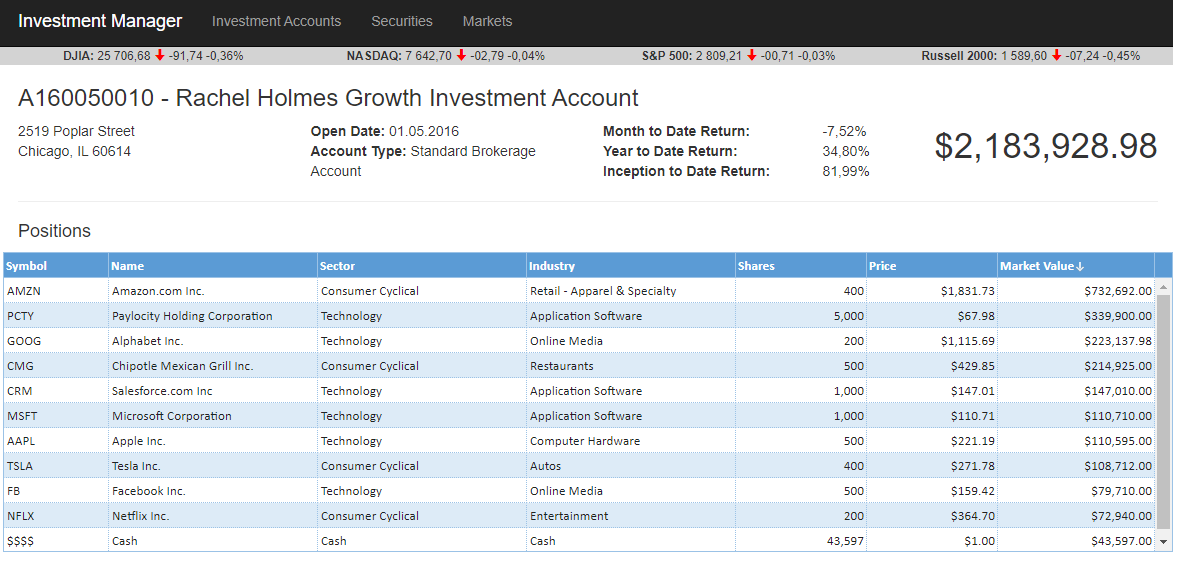Viewport: 1179px width, 568px height.
Task: Click the Computer Hardware industry cell
Action: point(631,441)
